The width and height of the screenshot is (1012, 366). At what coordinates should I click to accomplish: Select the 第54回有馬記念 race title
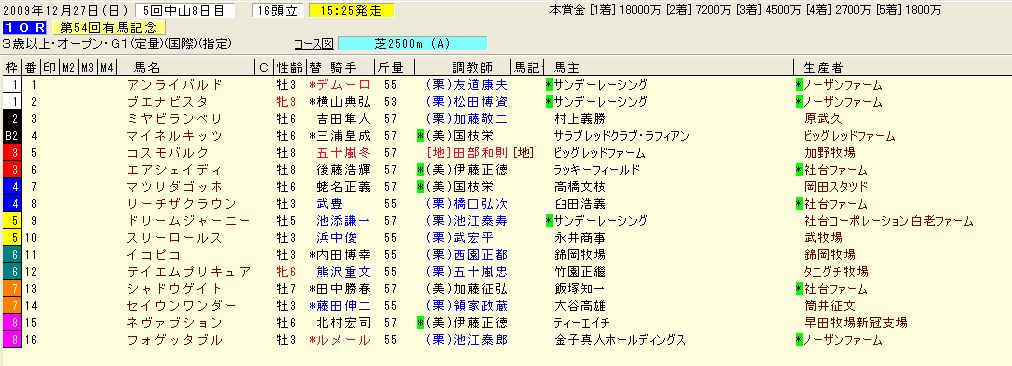(x=109, y=28)
